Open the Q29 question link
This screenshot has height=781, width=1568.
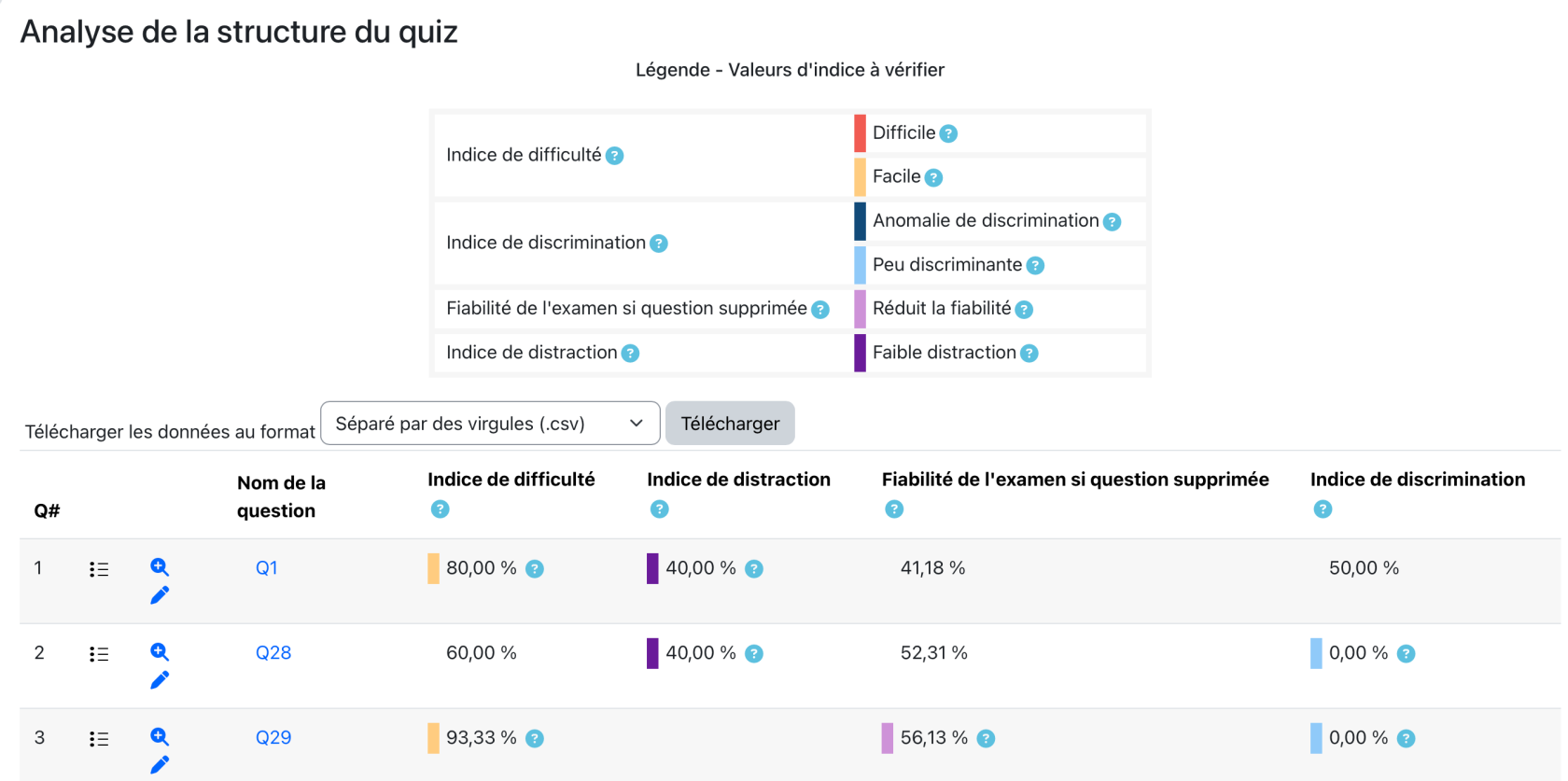coord(273,738)
